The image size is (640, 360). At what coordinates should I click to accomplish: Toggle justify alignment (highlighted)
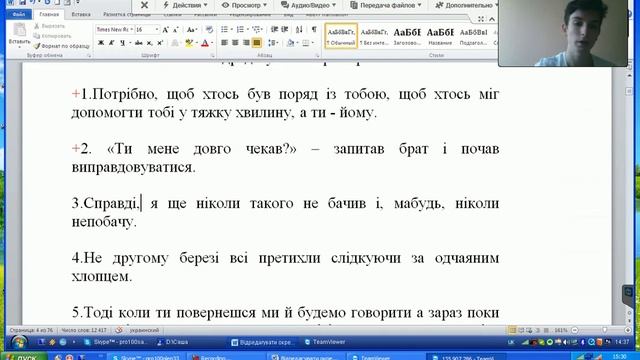click(x=256, y=42)
